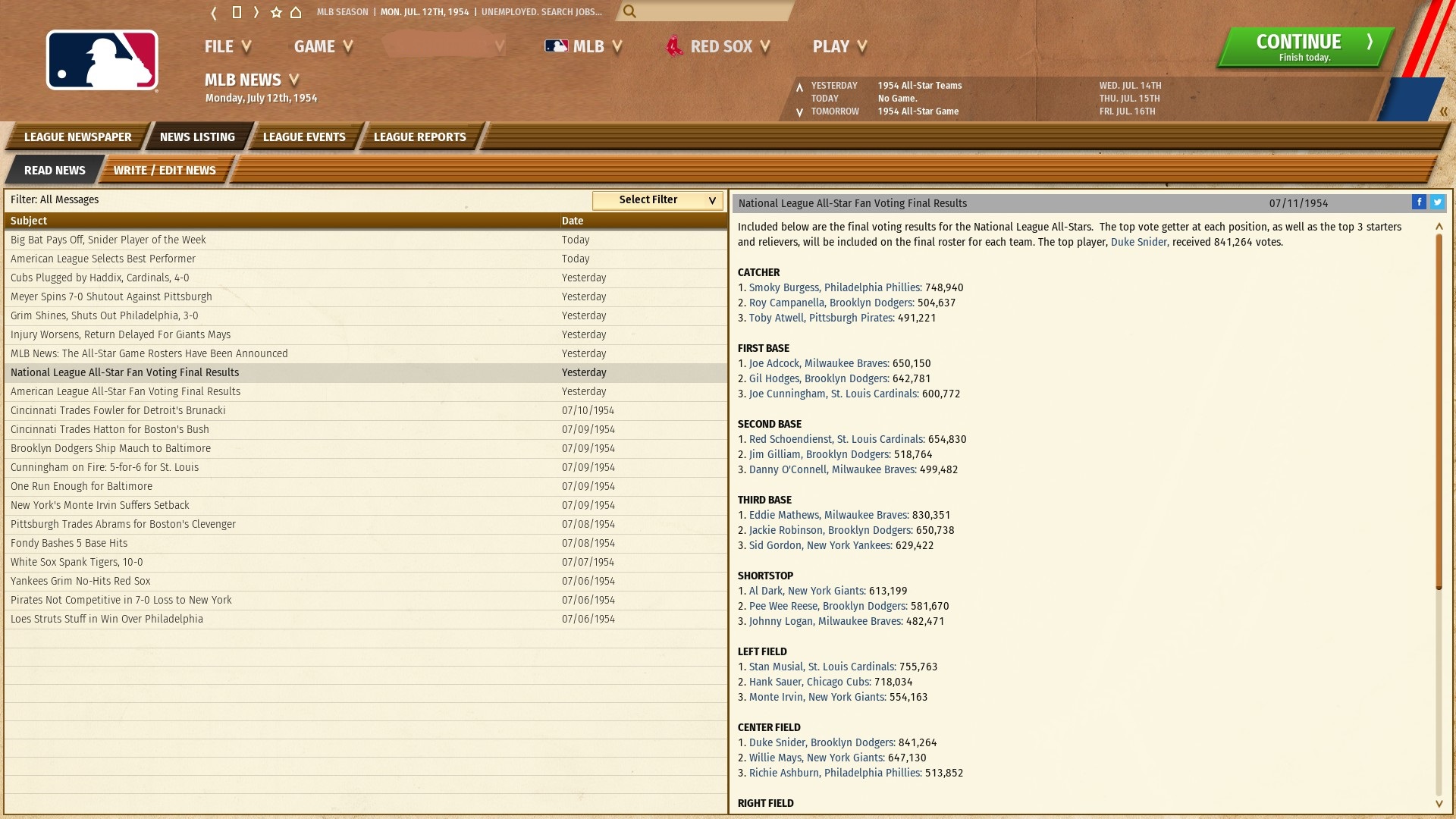Screen dimensions: 1456x819
Task: Open 'New York's Monte Irvin Suffers Setback'
Action: pyautogui.click(x=366, y=505)
